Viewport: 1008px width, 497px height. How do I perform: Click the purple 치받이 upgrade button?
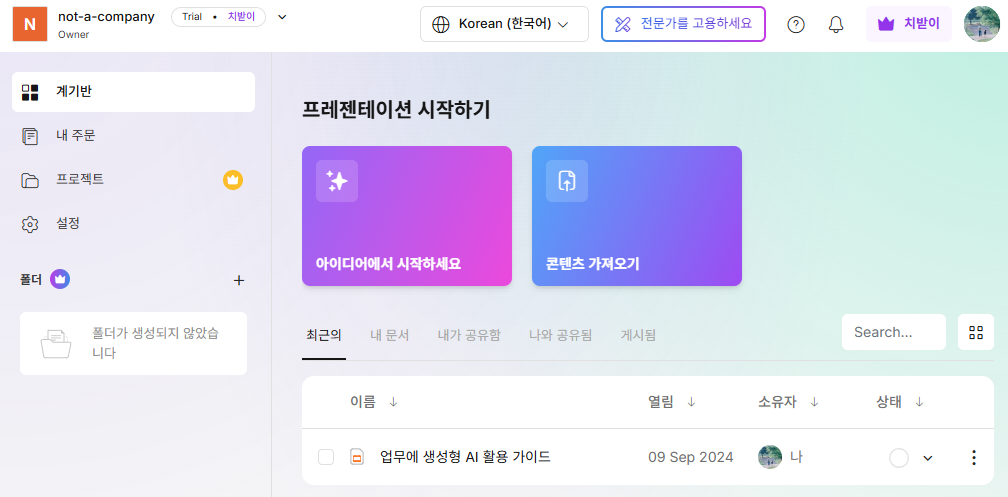(908, 24)
